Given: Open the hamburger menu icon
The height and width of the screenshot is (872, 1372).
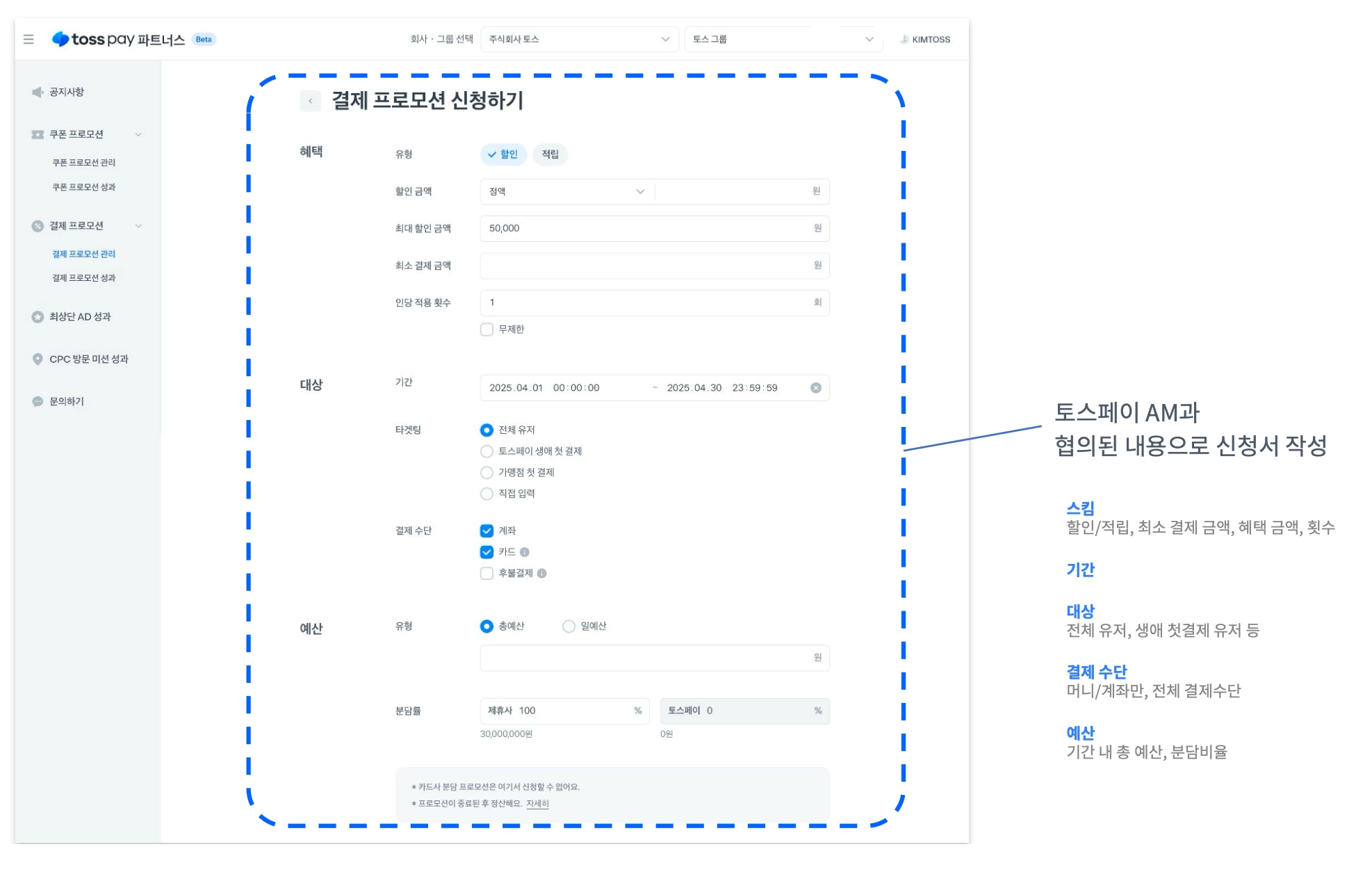Looking at the screenshot, I should (x=28, y=40).
